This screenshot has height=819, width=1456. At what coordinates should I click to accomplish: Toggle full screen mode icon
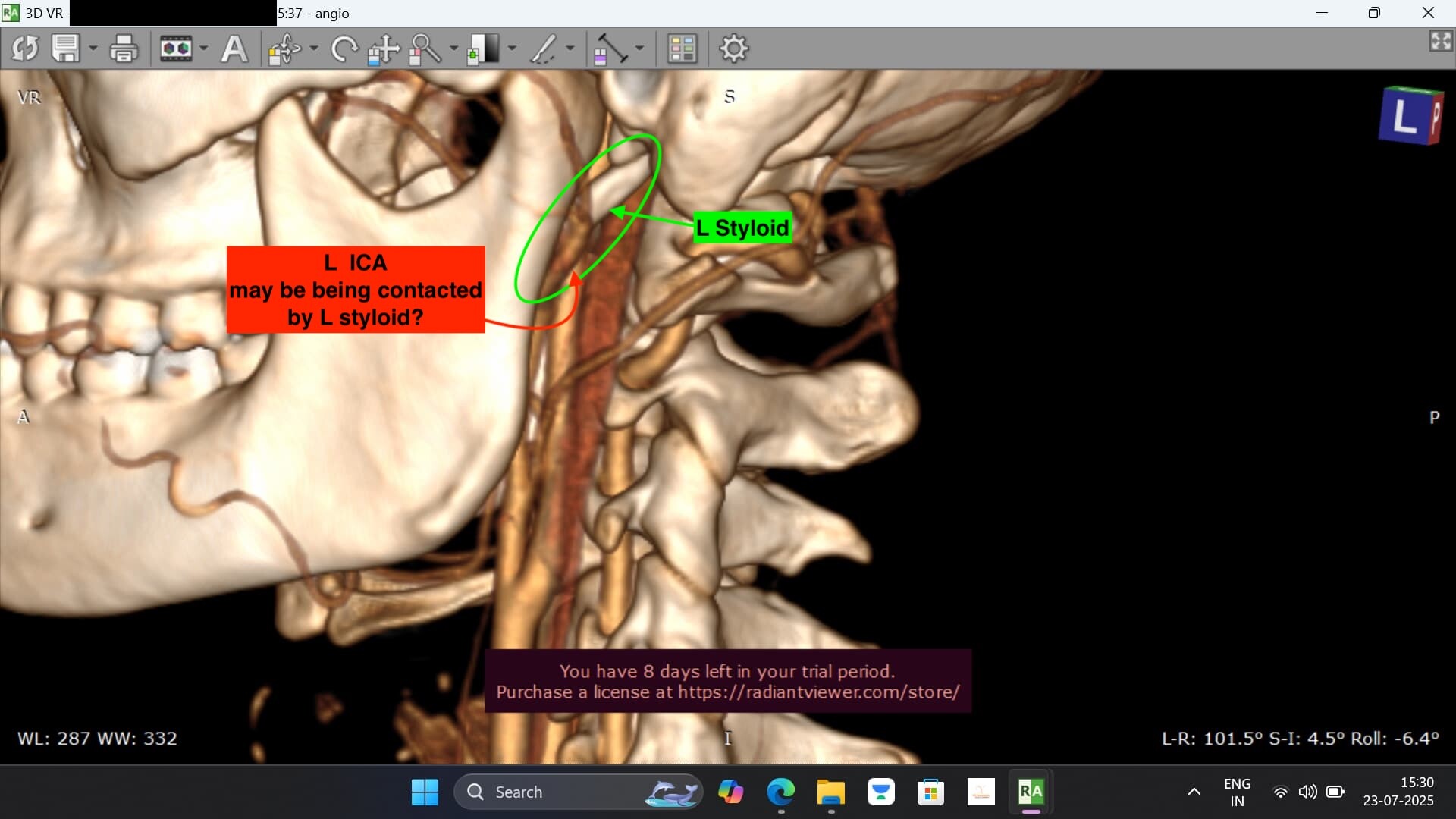point(1440,41)
